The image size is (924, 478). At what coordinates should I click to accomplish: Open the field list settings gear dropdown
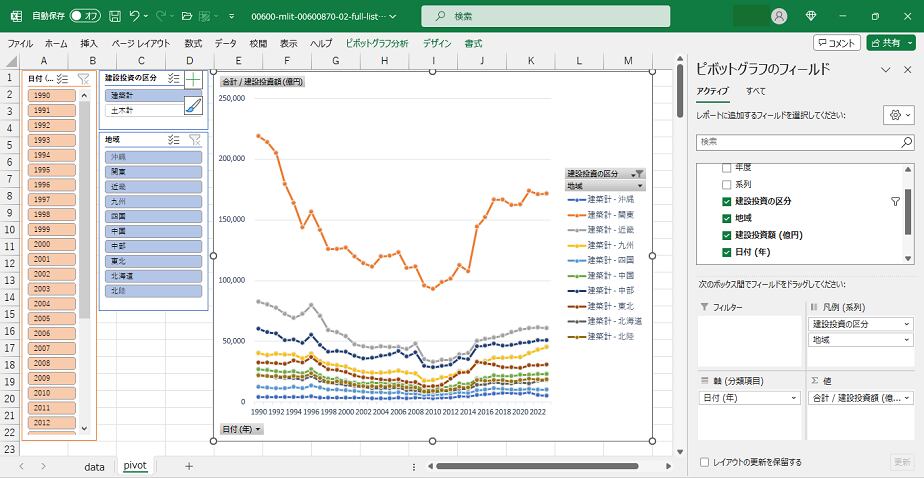897,115
